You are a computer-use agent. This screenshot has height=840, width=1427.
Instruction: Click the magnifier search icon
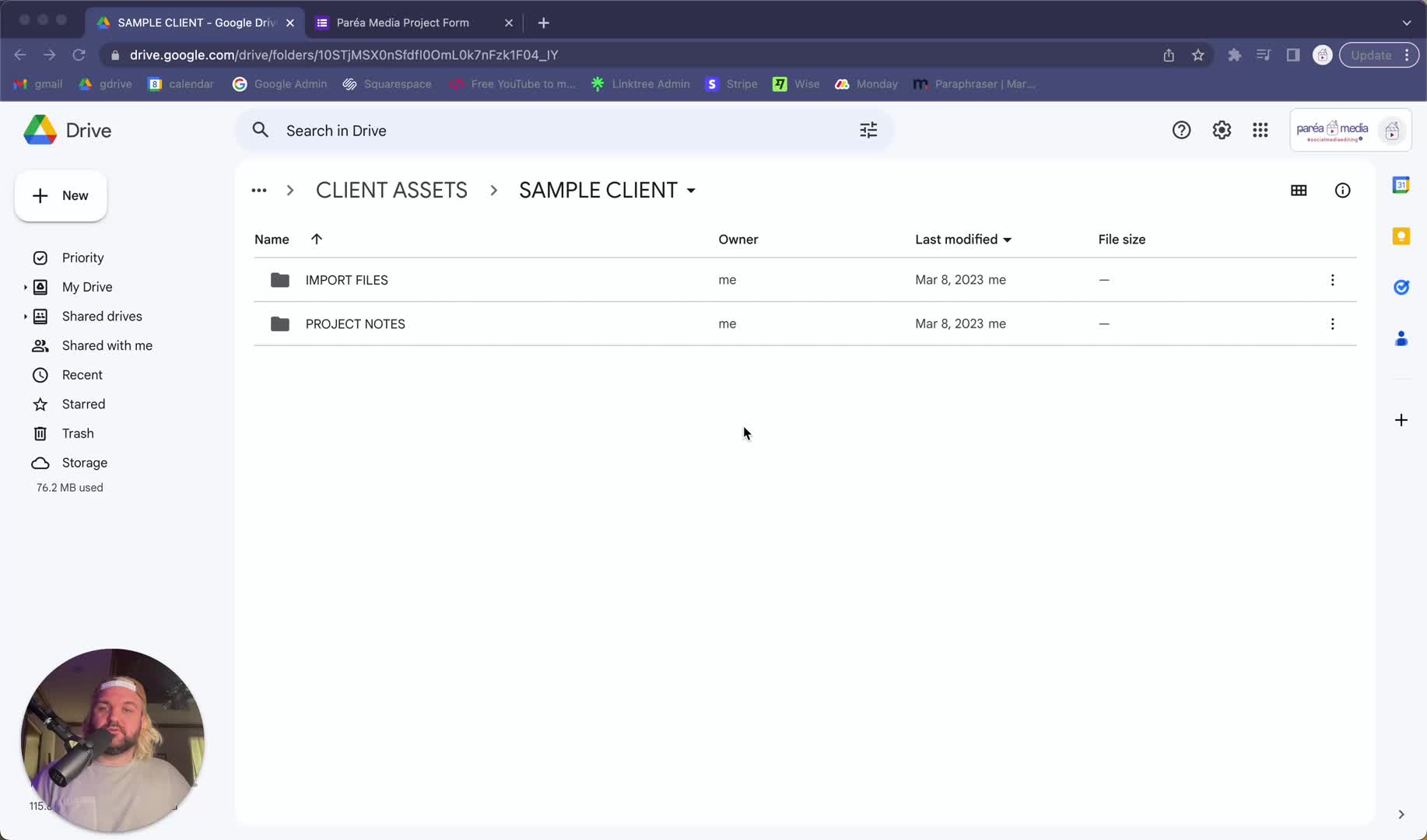click(261, 130)
